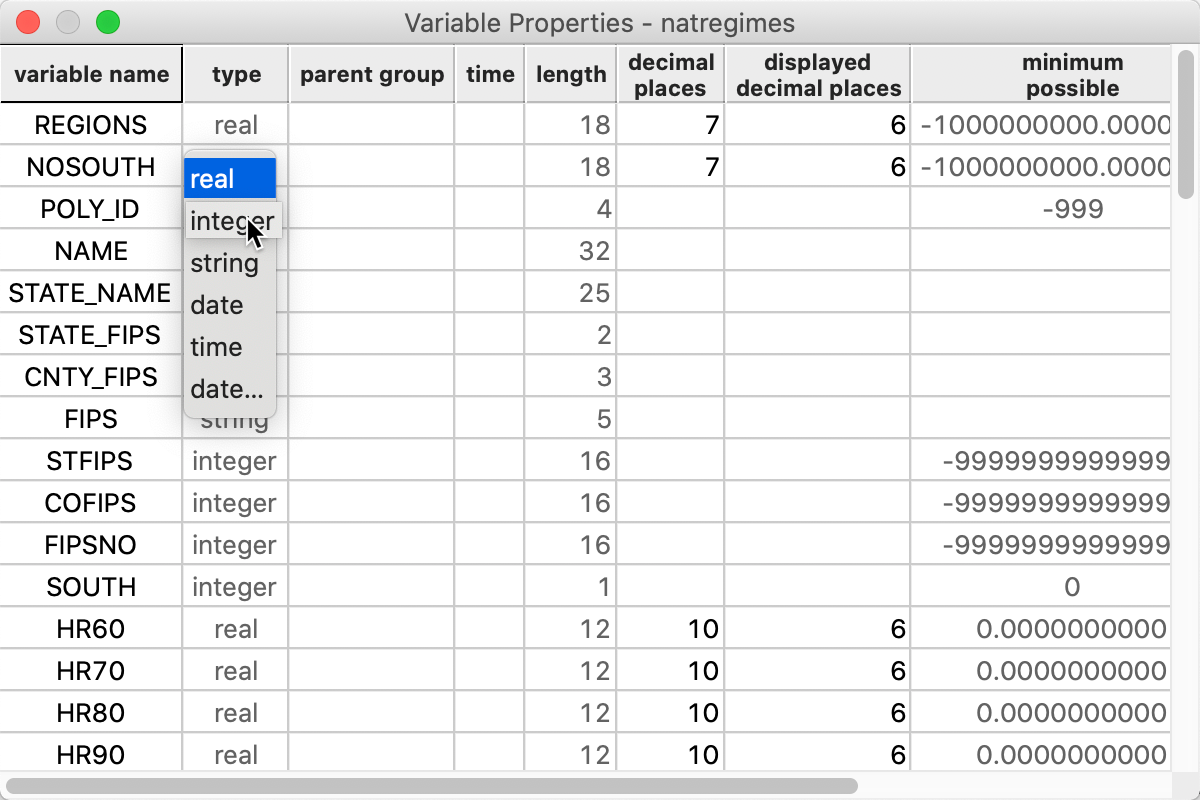This screenshot has height=800, width=1200.
Task: Click the 'time' column header
Action: (x=490, y=74)
